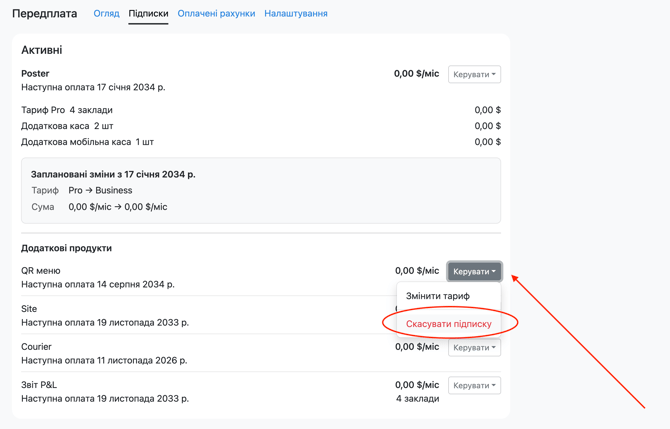The width and height of the screenshot is (670, 429).
Task: Select the Підписки tab
Action: pos(148,14)
